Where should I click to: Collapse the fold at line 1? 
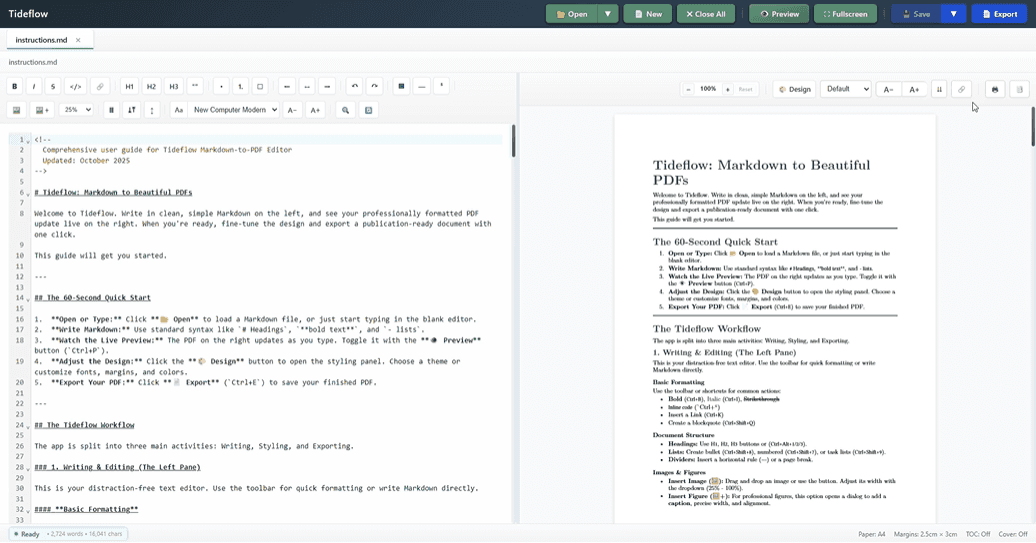pyautogui.click(x=28, y=141)
